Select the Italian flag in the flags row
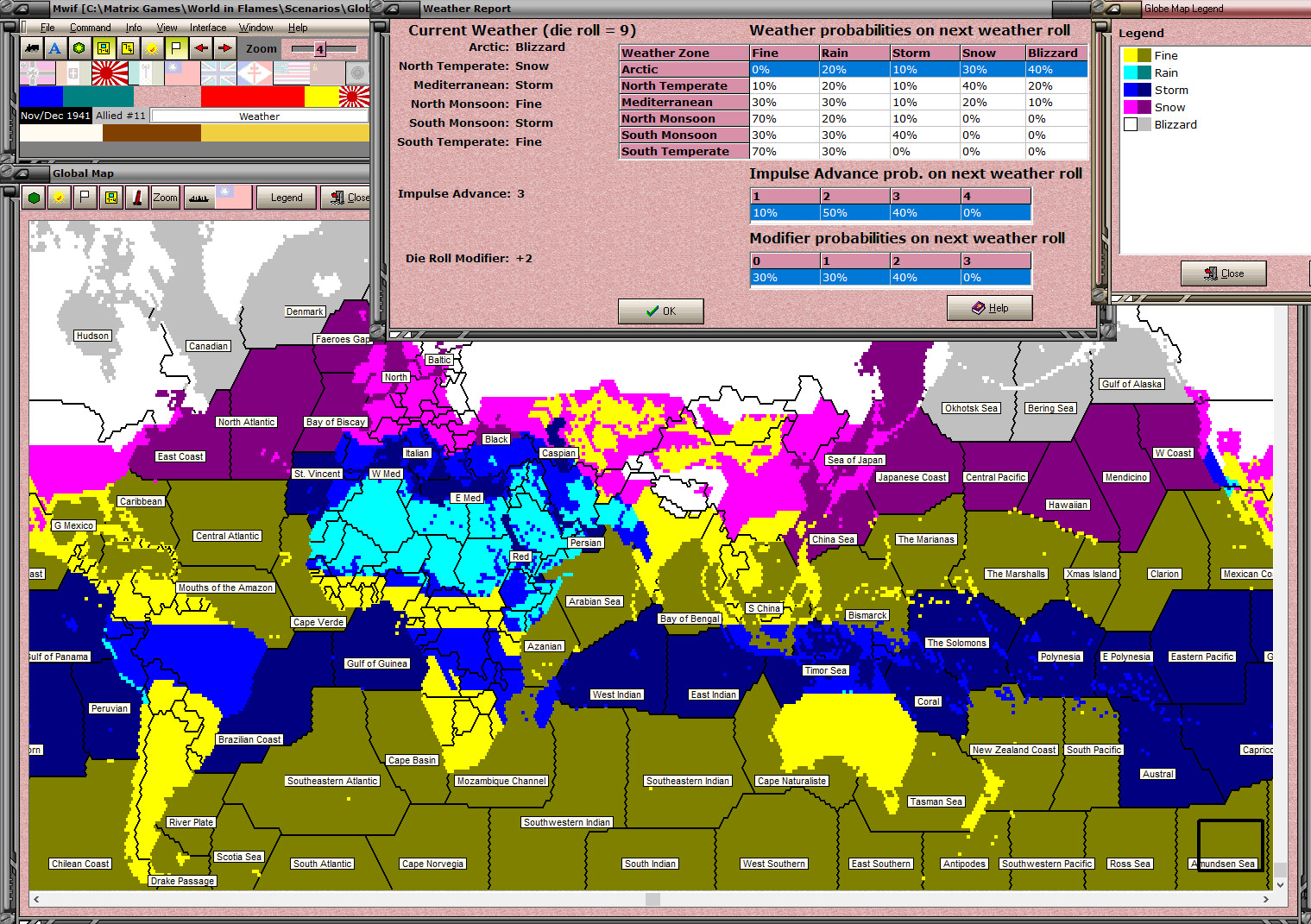This screenshot has width=1311, height=924. click(73, 73)
